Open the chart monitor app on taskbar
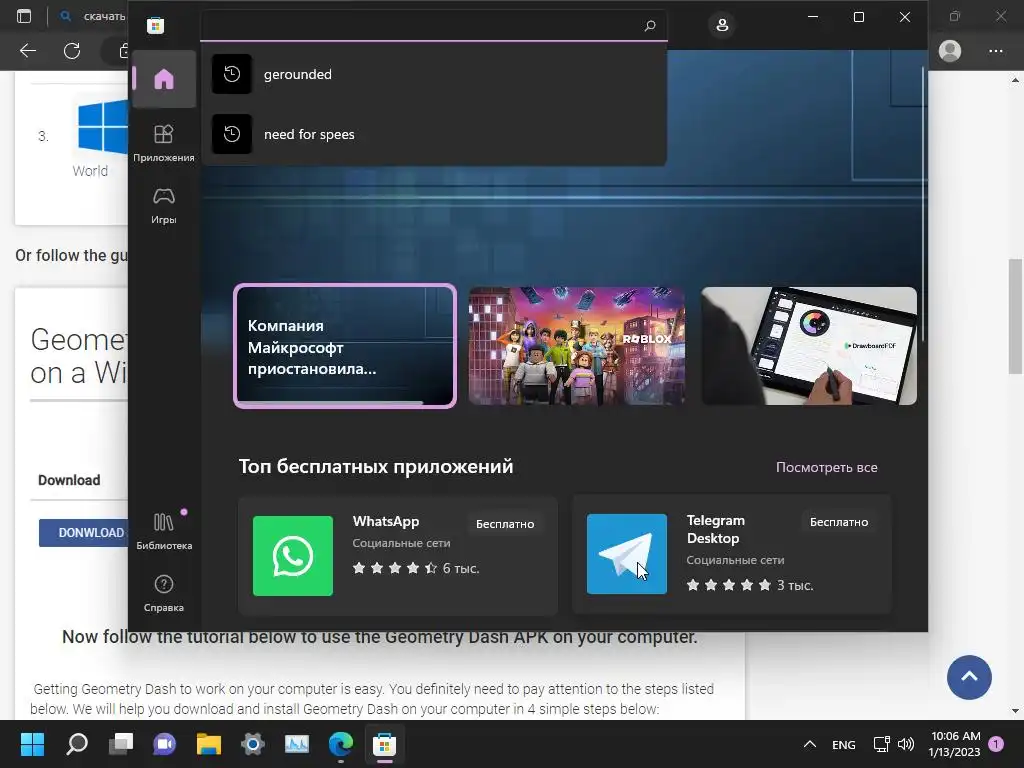 point(297,744)
